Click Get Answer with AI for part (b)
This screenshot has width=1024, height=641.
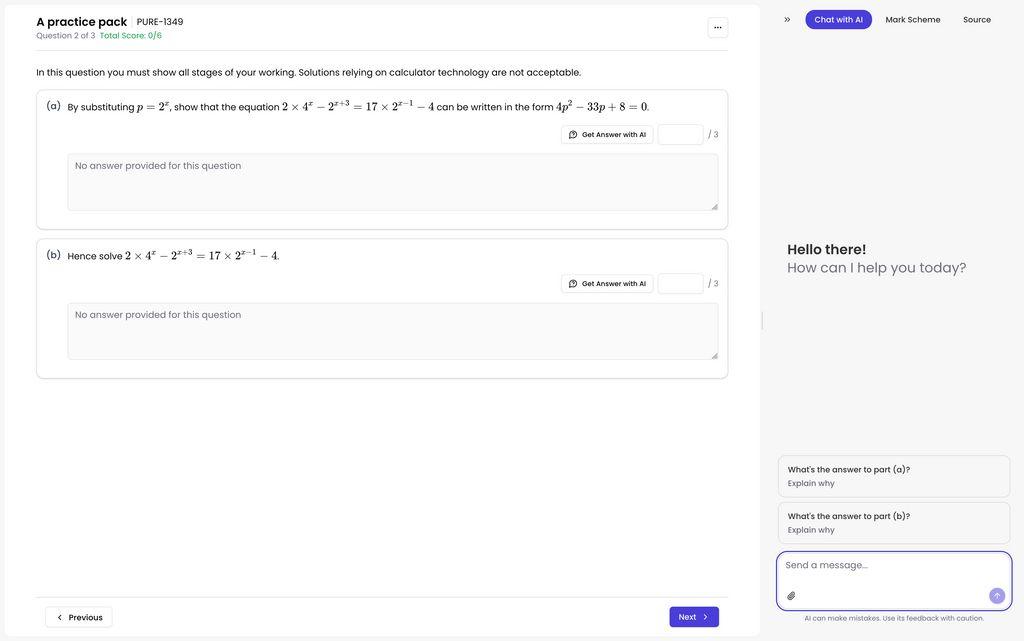(x=607, y=284)
